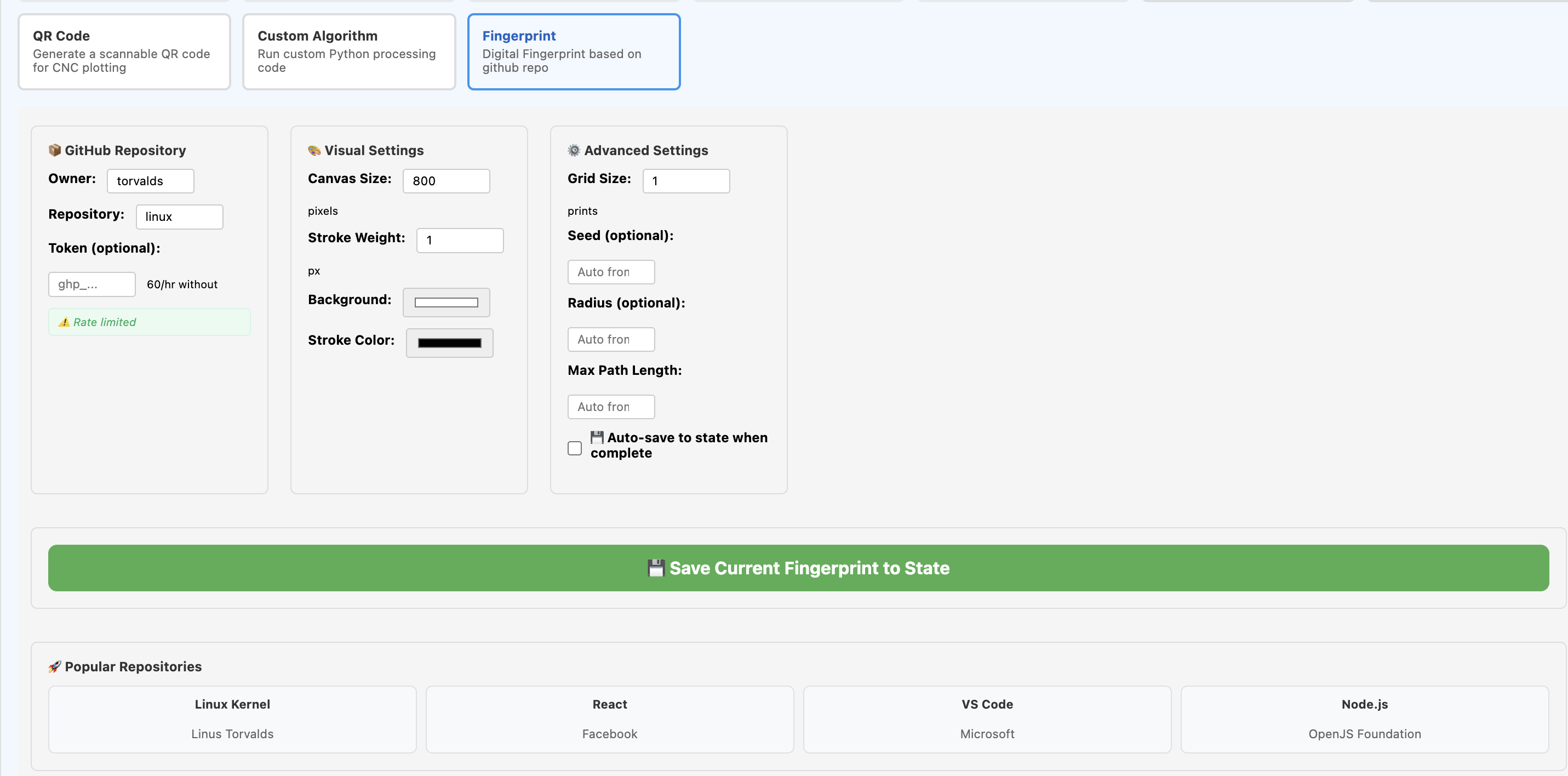Select the Linux Kernel popular repository
Screen dimensions: 1568x776
click(x=232, y=719)
